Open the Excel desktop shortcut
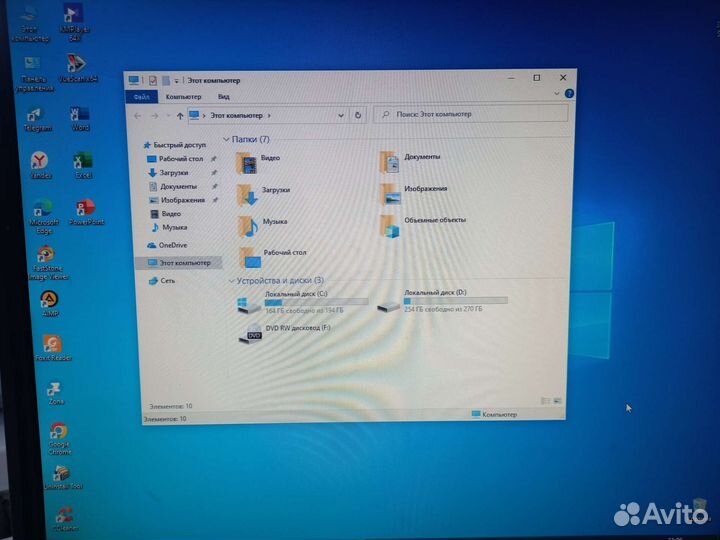Image resolution: width=720 pixels, height=540 pixels. tap(83, 161)
